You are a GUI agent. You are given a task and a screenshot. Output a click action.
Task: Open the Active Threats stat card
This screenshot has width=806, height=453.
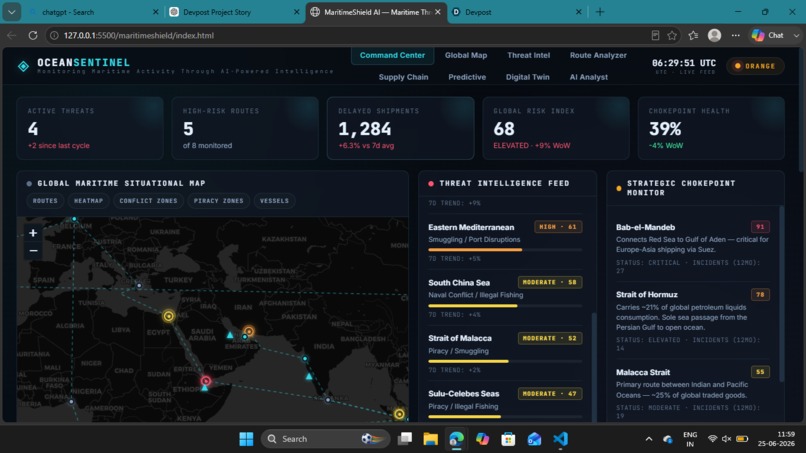(x=90, y=128)
